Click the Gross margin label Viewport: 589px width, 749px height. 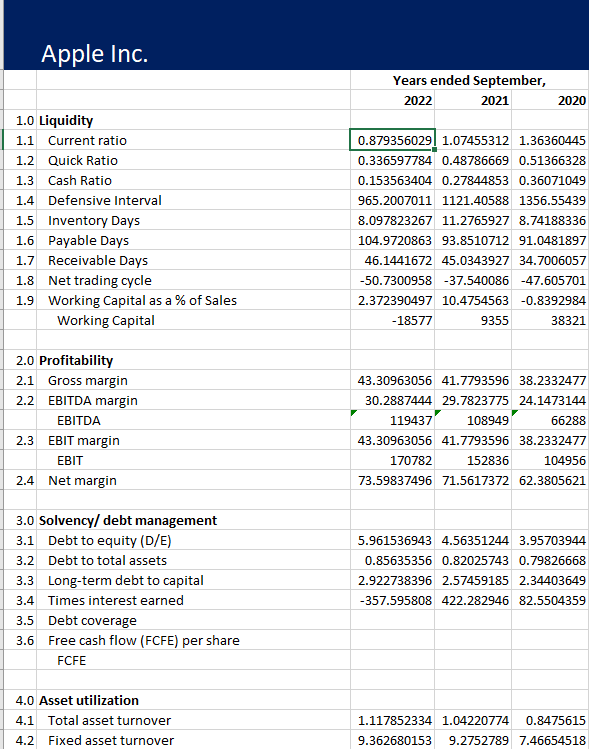tap(88, 381)
